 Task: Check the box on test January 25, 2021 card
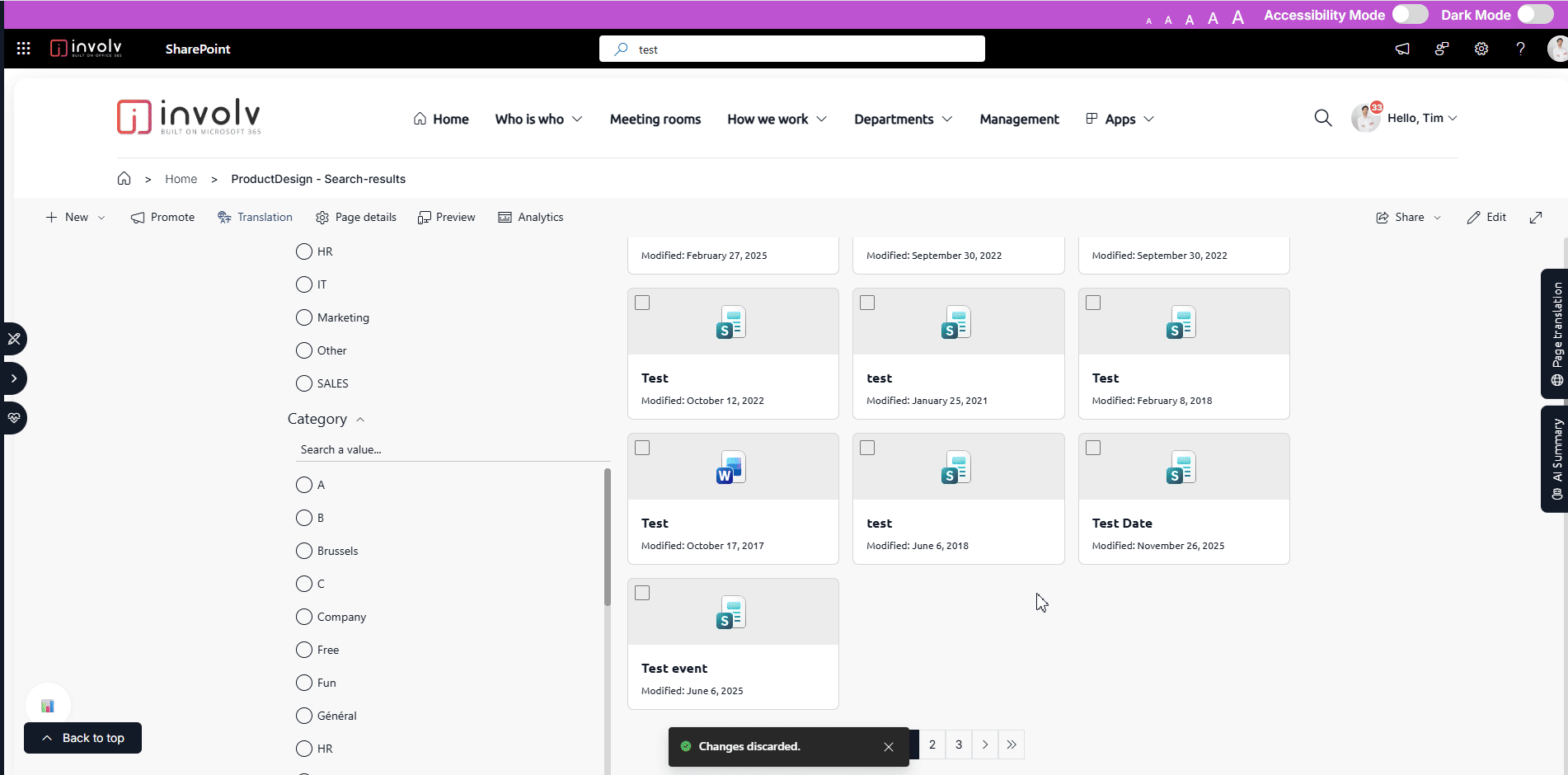click(867, 303)
